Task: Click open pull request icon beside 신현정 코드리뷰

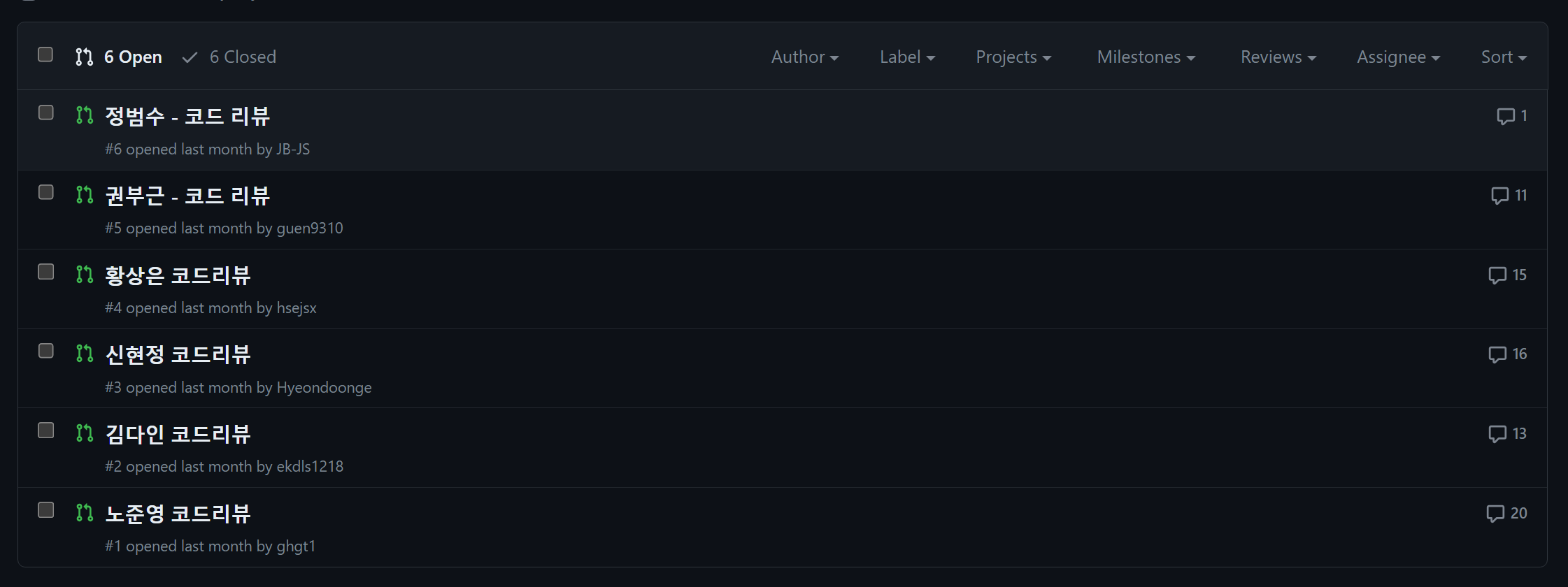Action: pyautogui.click(x=85, y=354)
